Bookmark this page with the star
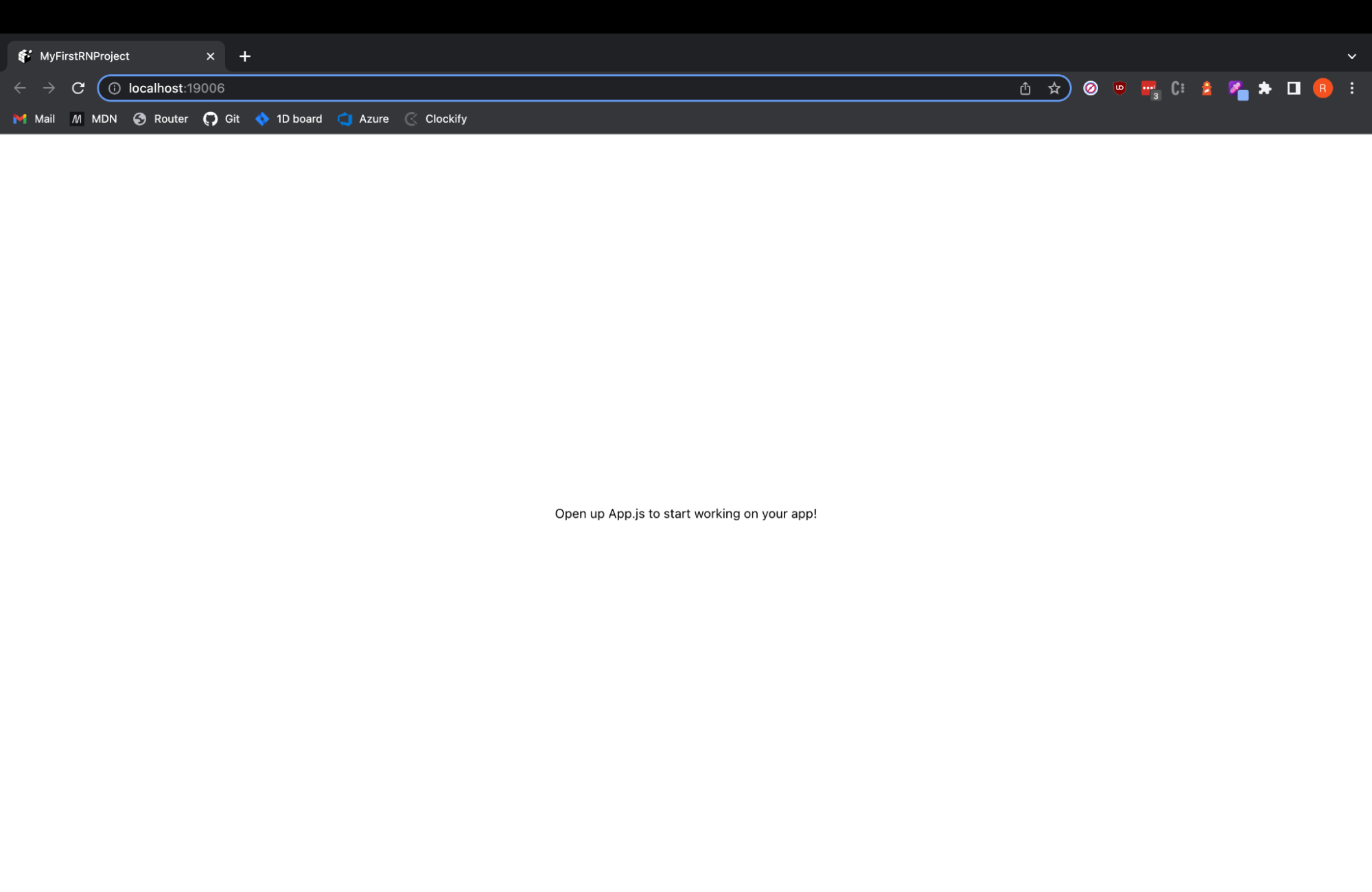This screenshot has height=892, width=1372. coord(1054,88)
